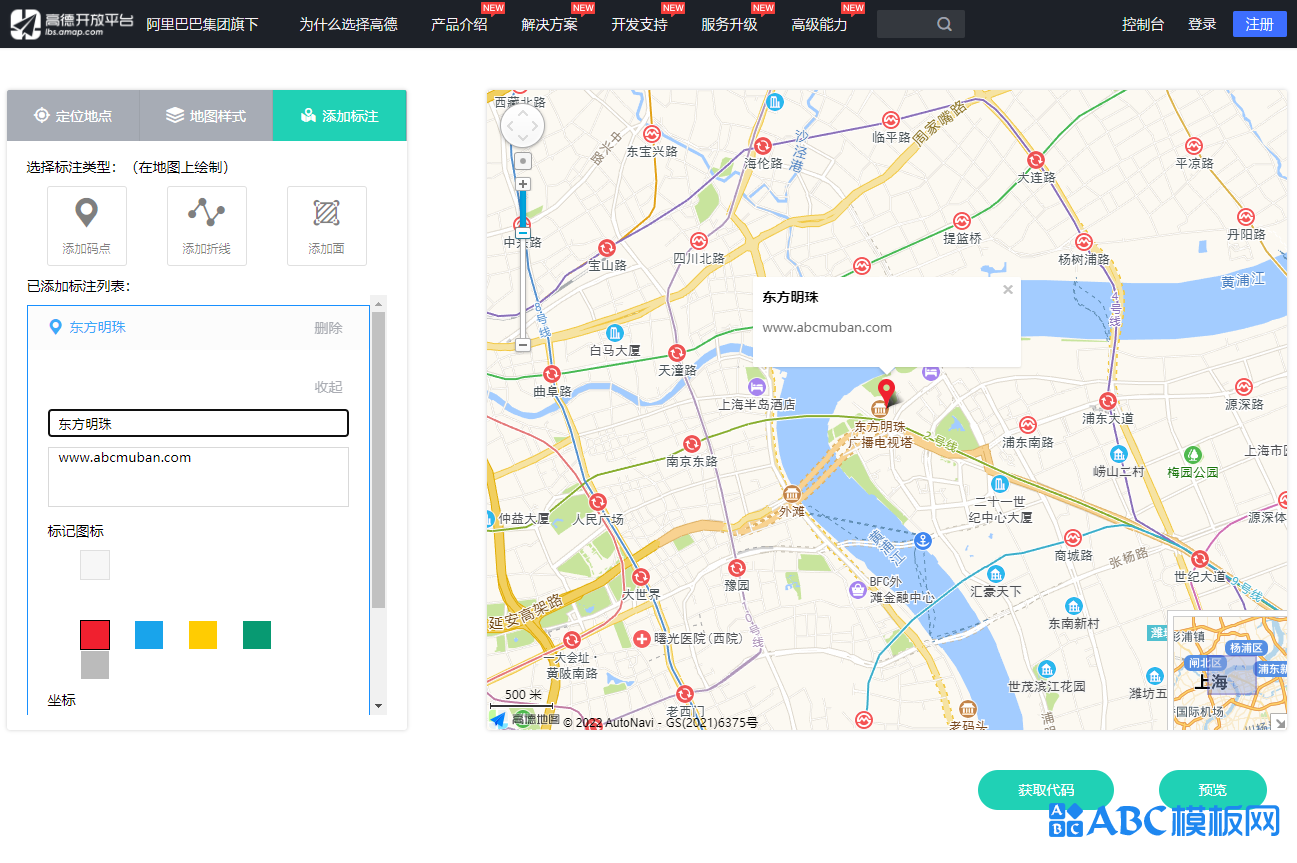
Task: Click the annotation list scrollbar down arrow
Action: point(378,706)
